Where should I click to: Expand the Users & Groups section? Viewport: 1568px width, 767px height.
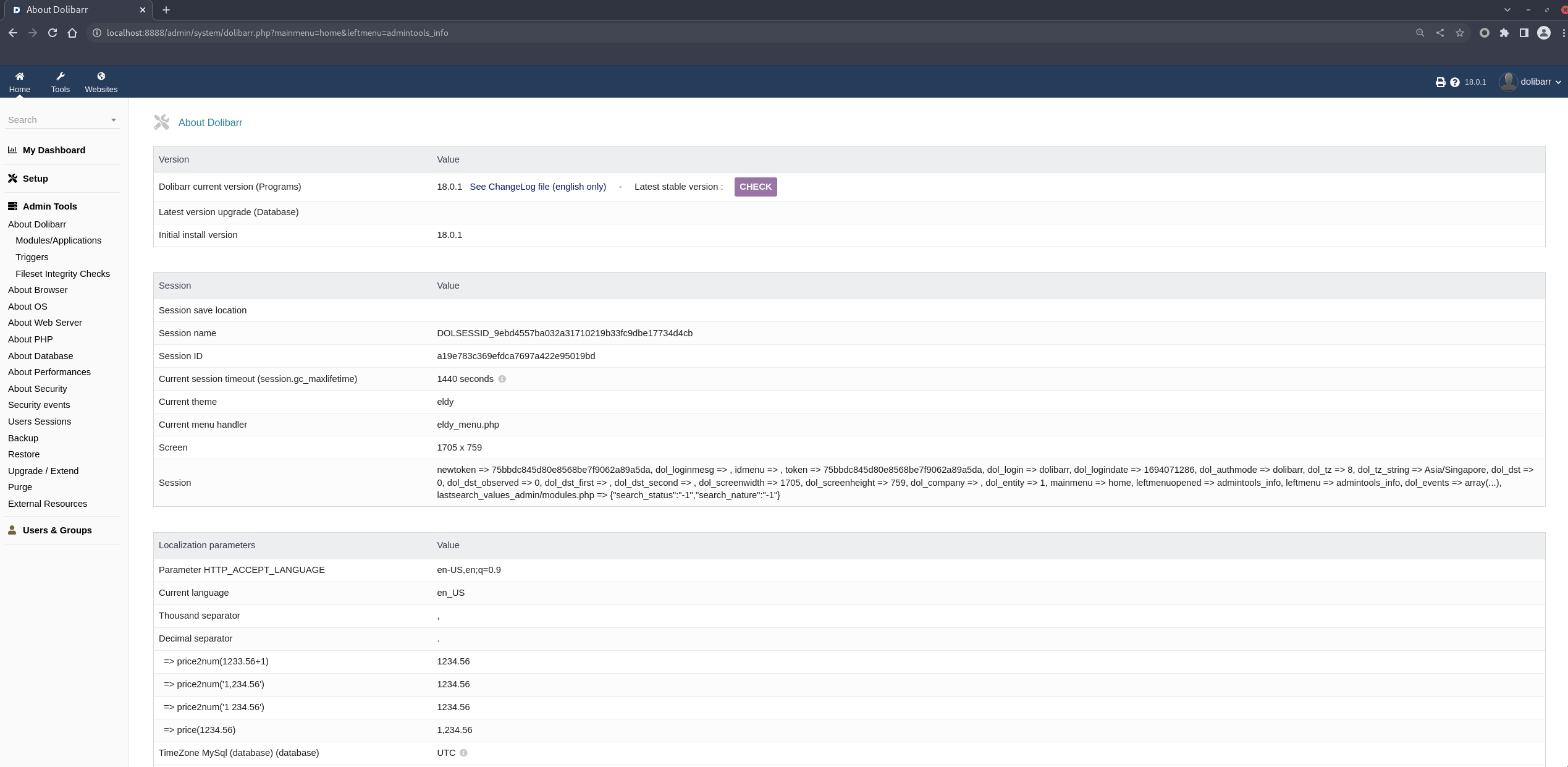point(57,530)
